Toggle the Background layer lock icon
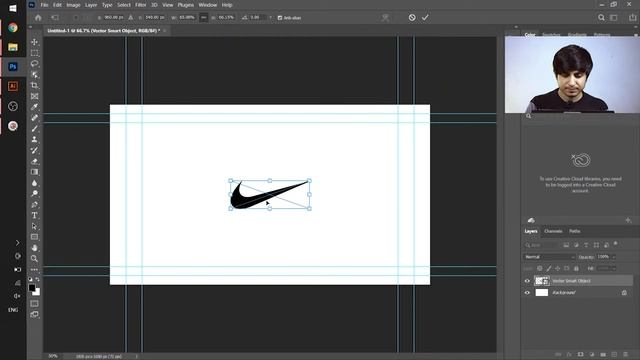 pyautogui.click(x=624, y=293)
